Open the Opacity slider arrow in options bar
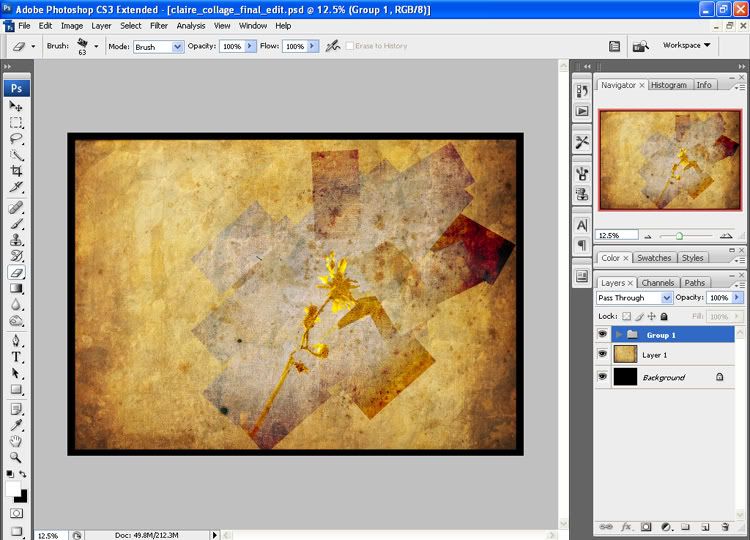This screenshot has width=750, height=540. click(x=250, y=46)
